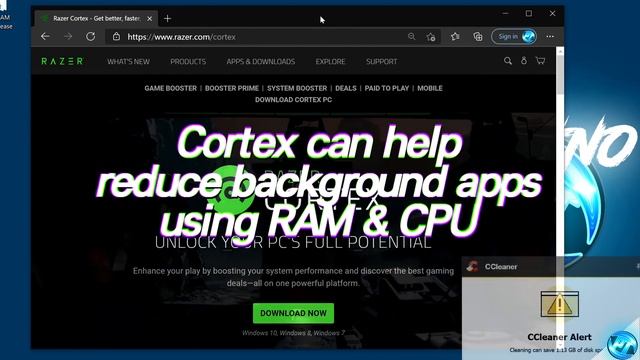Open the Favorites list icon

[455, 36]
